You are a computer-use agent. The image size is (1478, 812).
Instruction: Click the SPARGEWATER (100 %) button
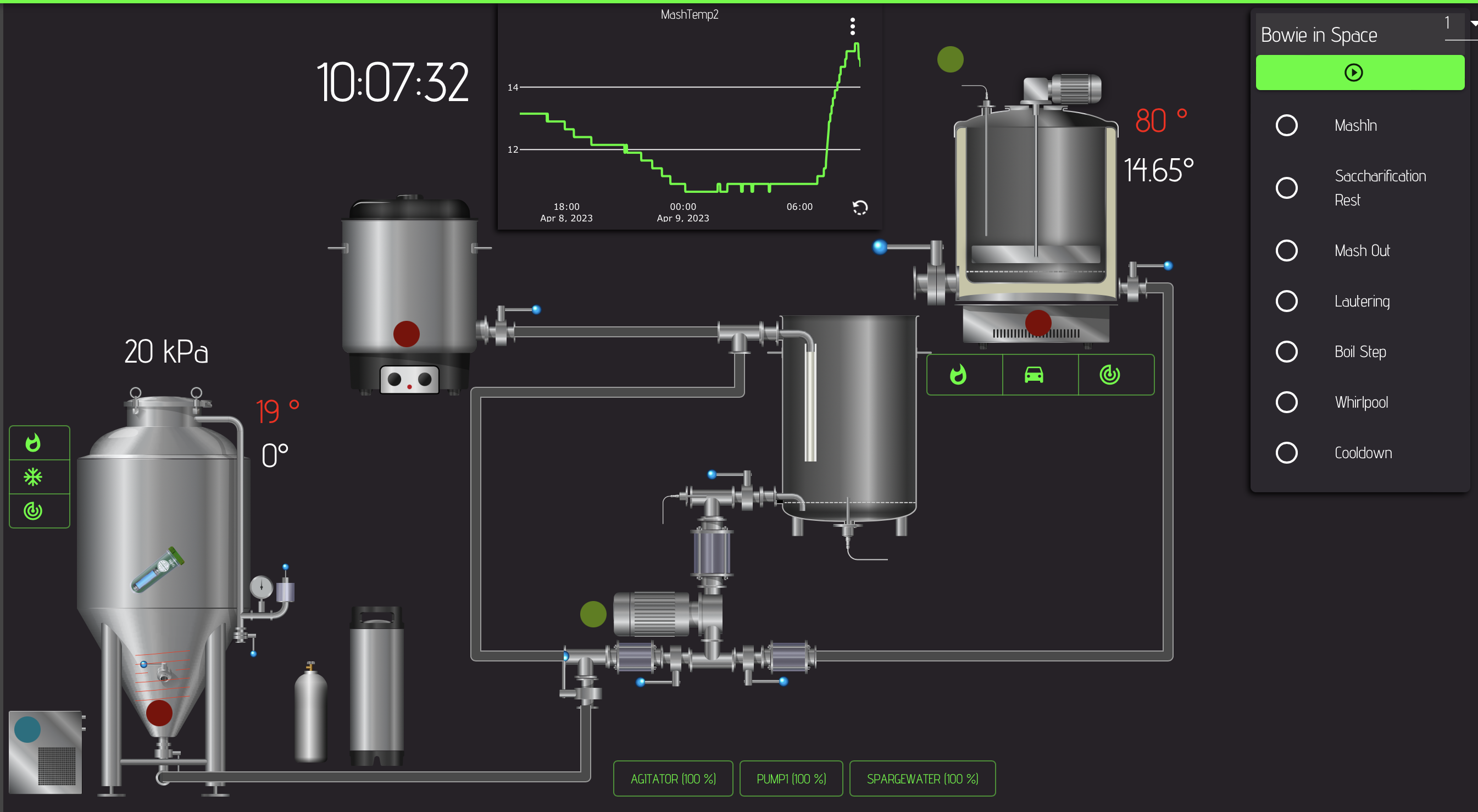tap(921, 778)
